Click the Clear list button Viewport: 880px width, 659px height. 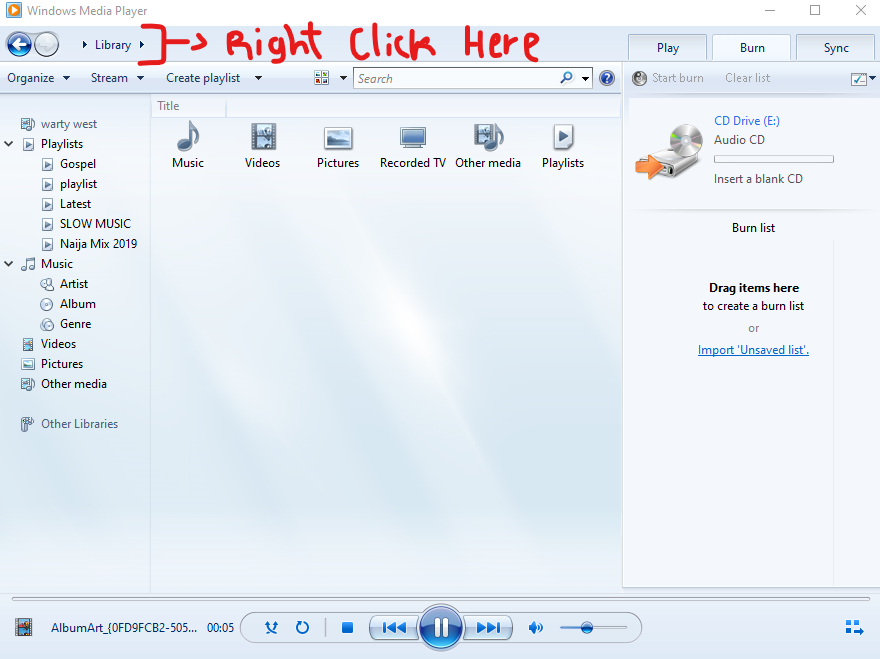(748, 78)
